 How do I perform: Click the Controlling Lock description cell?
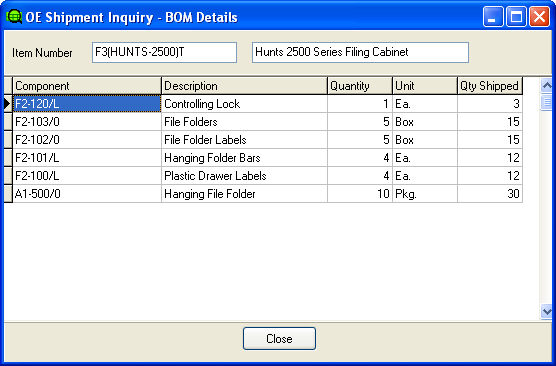point(244,104)
